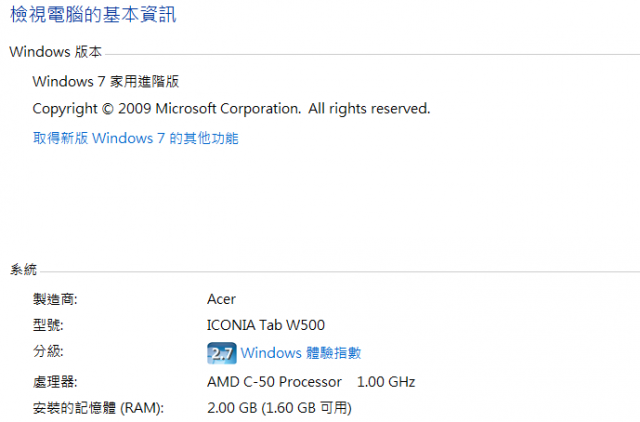Click the 2.7 Windows Experience Index score badge
The height and width of the screenshot is (422, 640).
(x=222, y=353)
